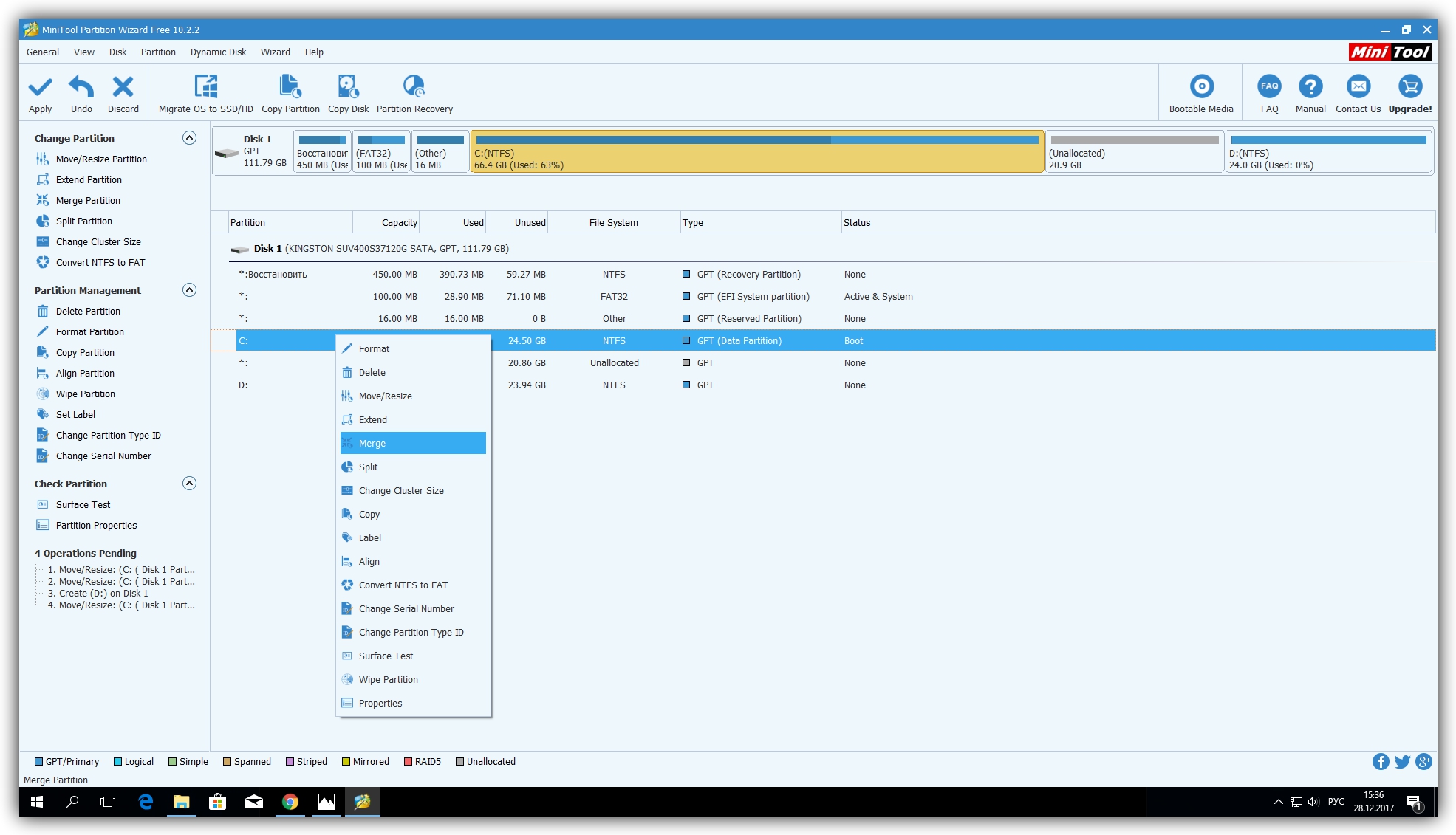Launch Partition Recovery from toolbar
This screenshot has width=1456, height=835.
point(414,88)
